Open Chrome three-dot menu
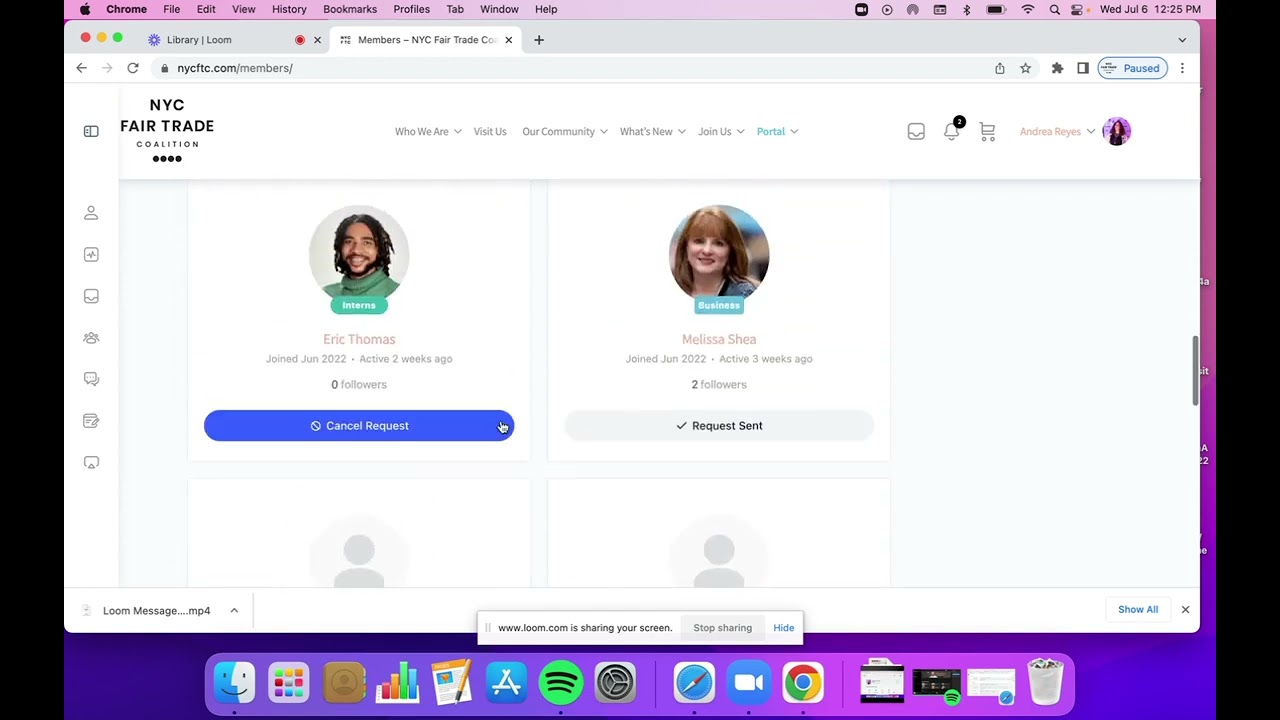The image size is (1280, 720). click(1182, 68)
